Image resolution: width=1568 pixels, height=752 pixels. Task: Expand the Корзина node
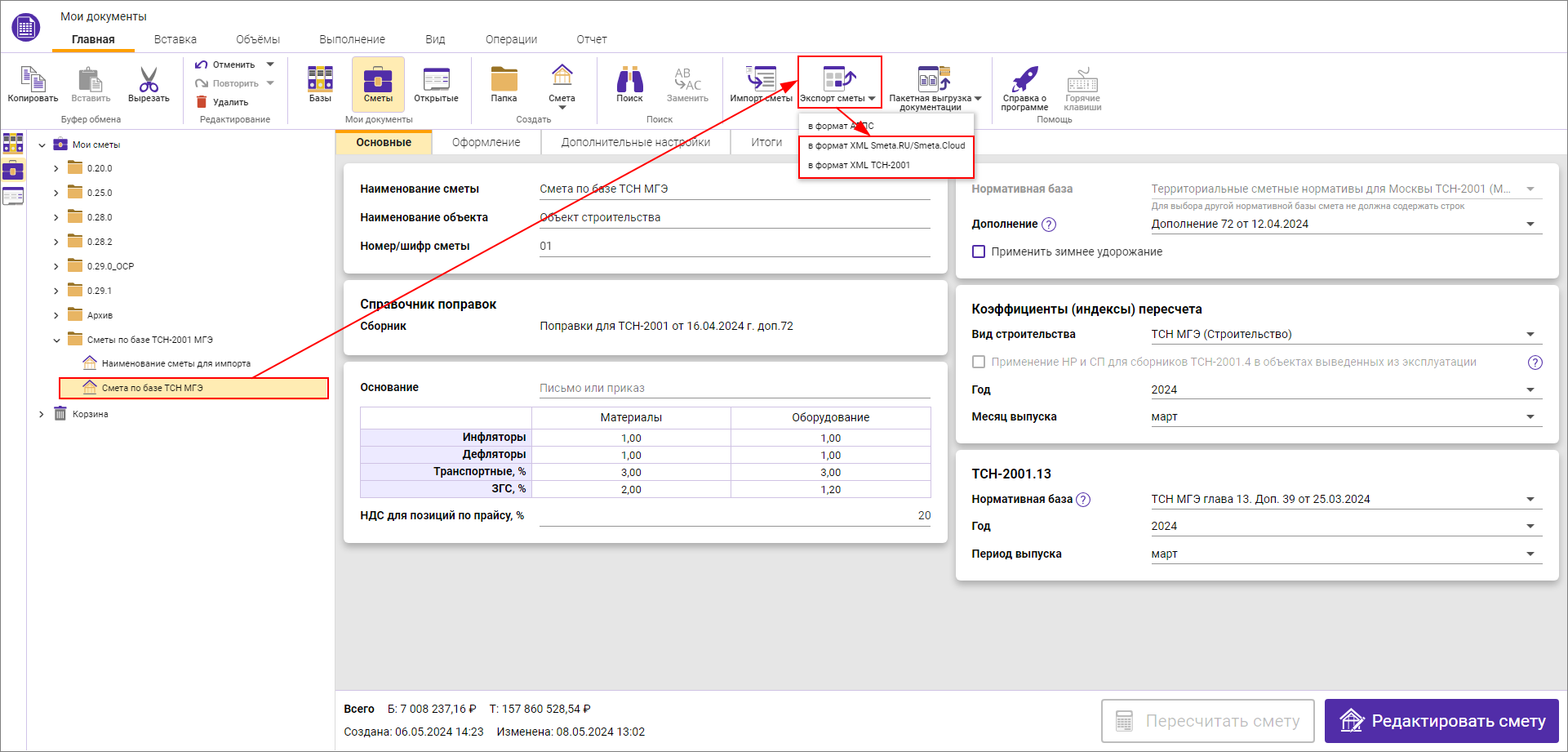tap(42, 414)
